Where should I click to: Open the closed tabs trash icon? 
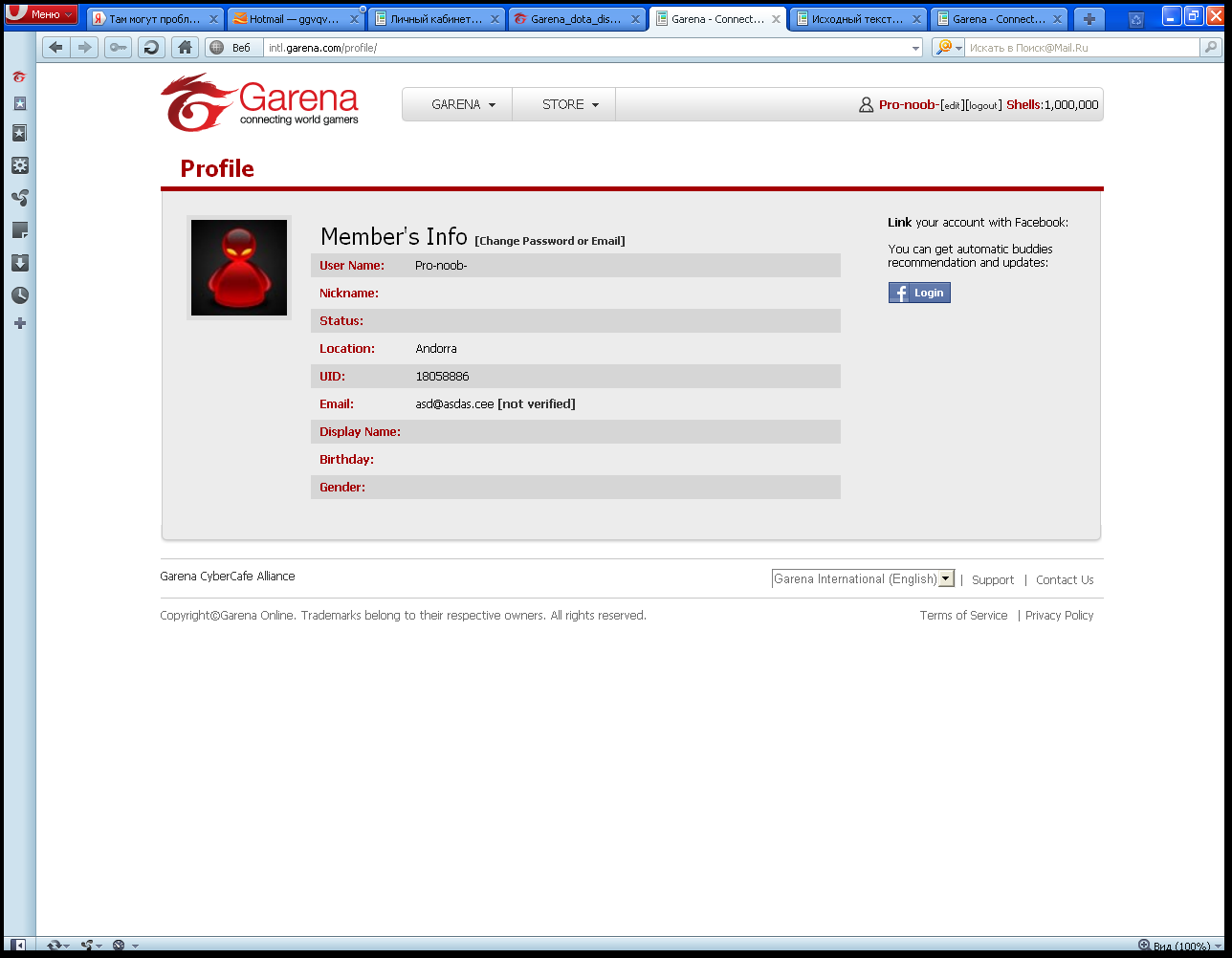(x=1135, y=18)
